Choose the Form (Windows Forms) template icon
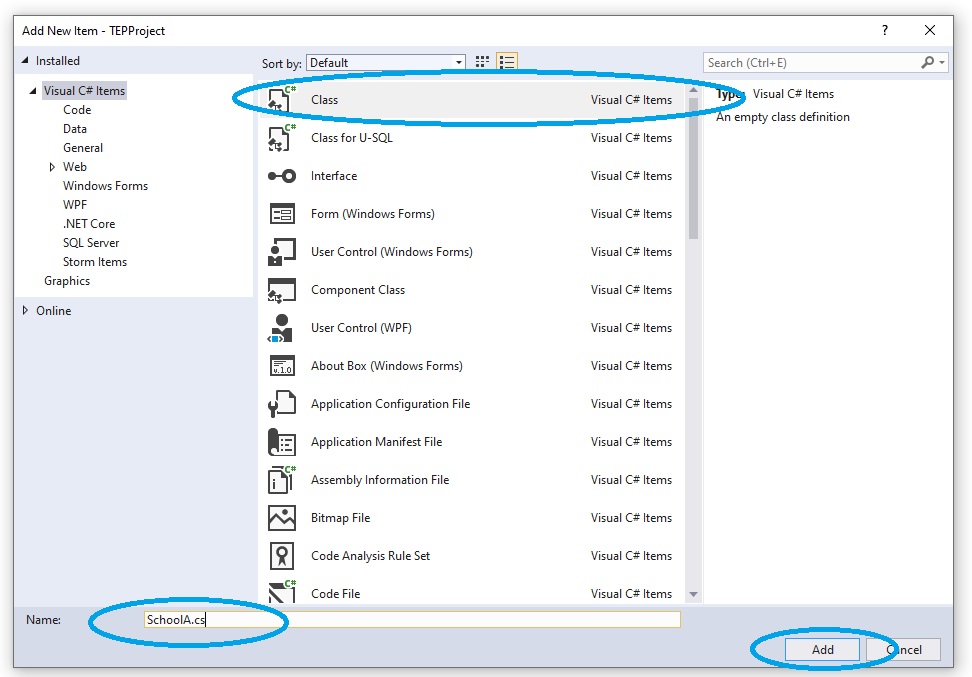The width and height of the screenshot is (972, 677). pos(281,213)
